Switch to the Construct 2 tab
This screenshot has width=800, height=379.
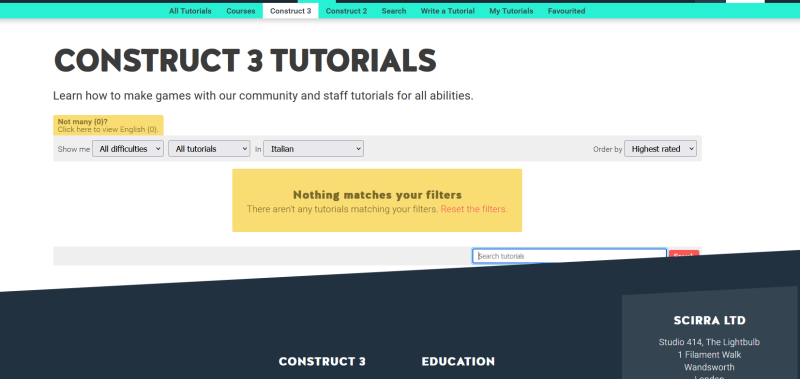[x=346, y=11]
